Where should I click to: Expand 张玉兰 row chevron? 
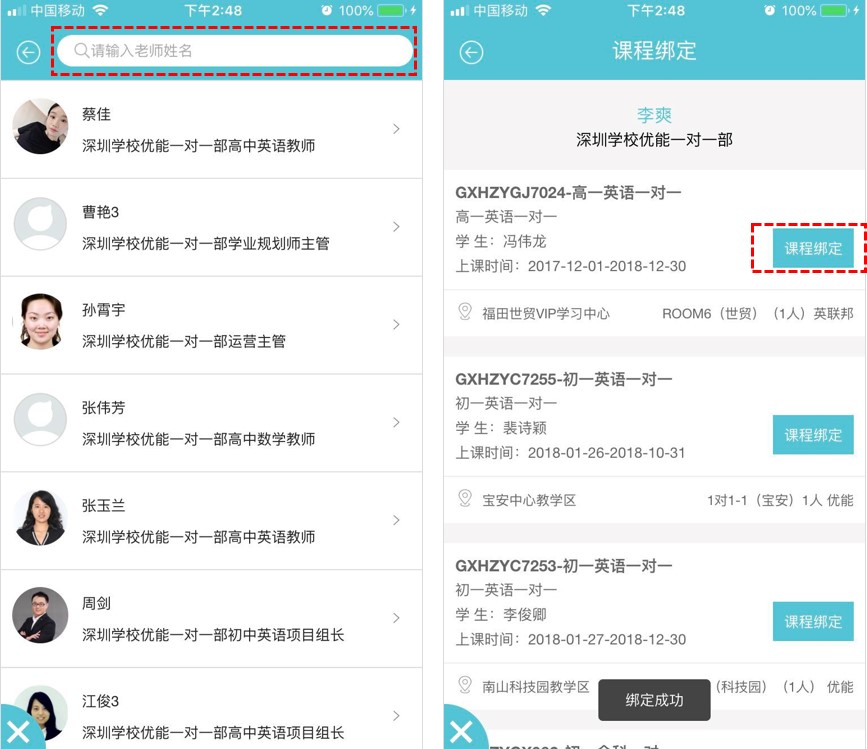pos(397,520)
